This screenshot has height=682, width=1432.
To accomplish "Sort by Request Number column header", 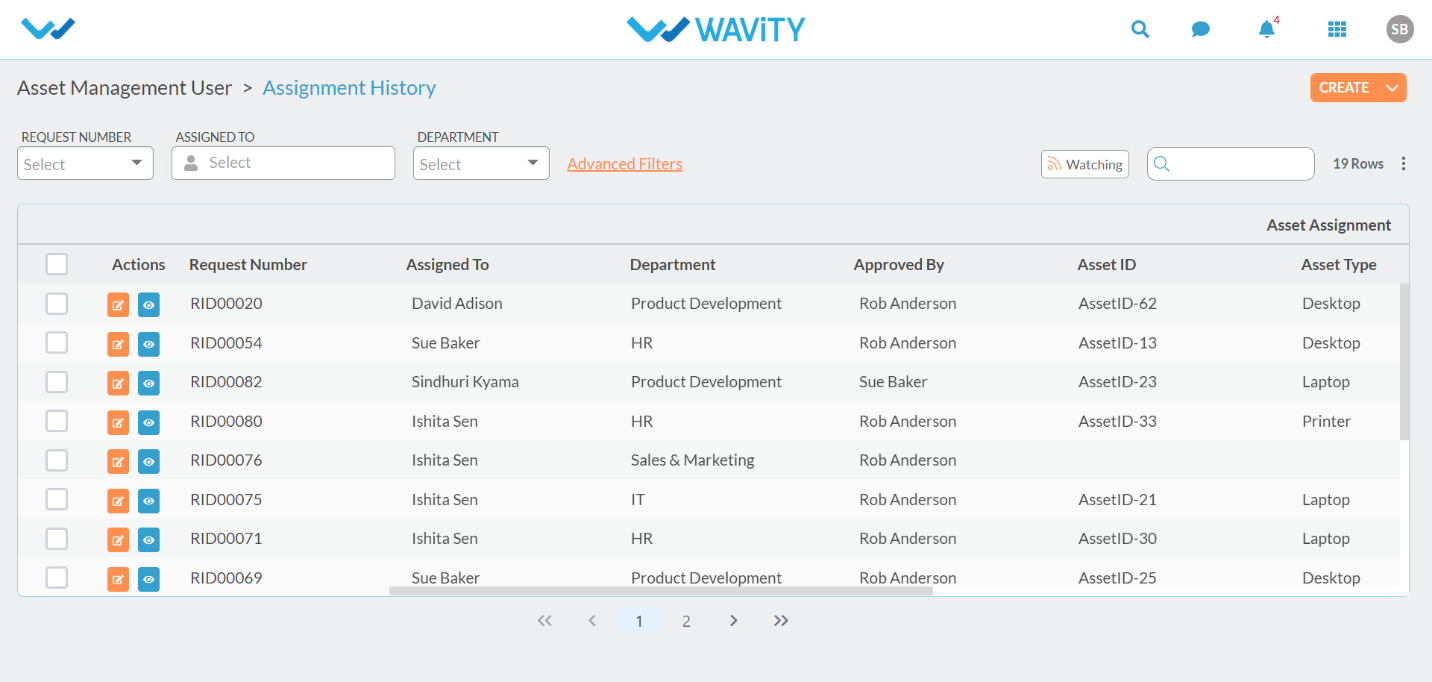I will [248, 265].
